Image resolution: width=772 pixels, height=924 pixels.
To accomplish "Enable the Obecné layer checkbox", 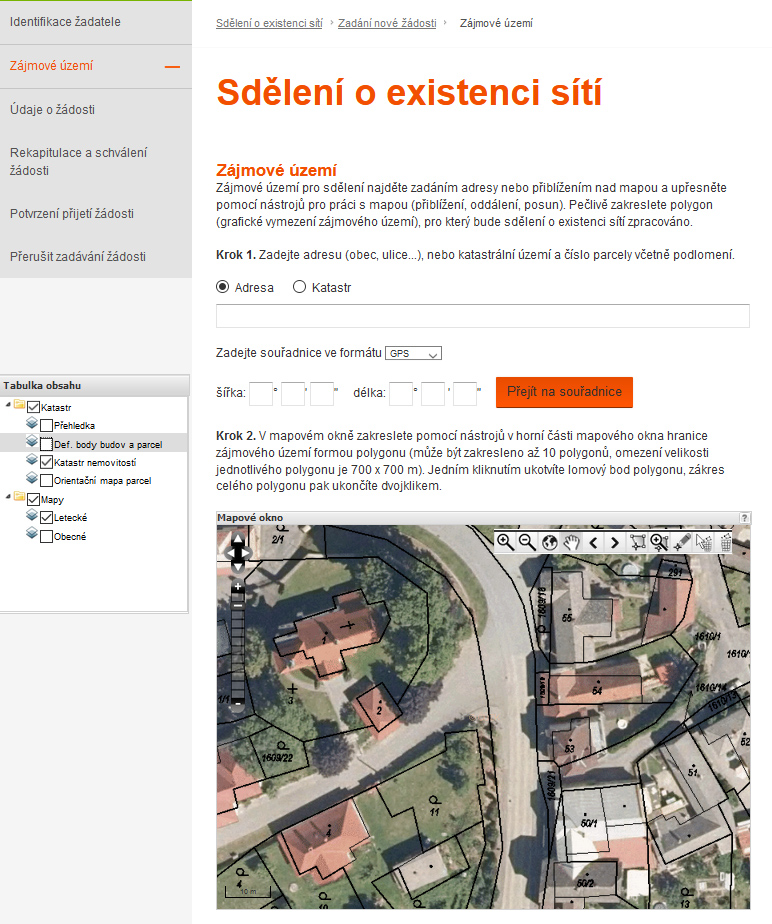I will coord(47,537).
